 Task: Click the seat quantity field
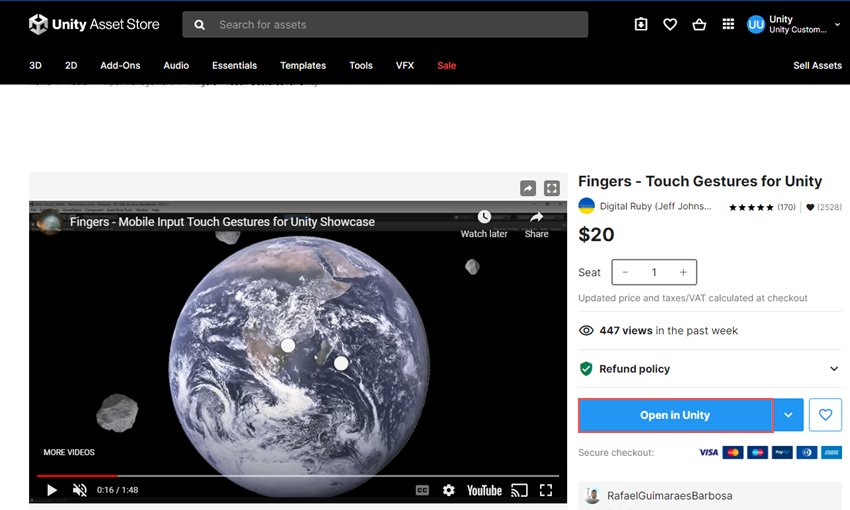(654, 272)
